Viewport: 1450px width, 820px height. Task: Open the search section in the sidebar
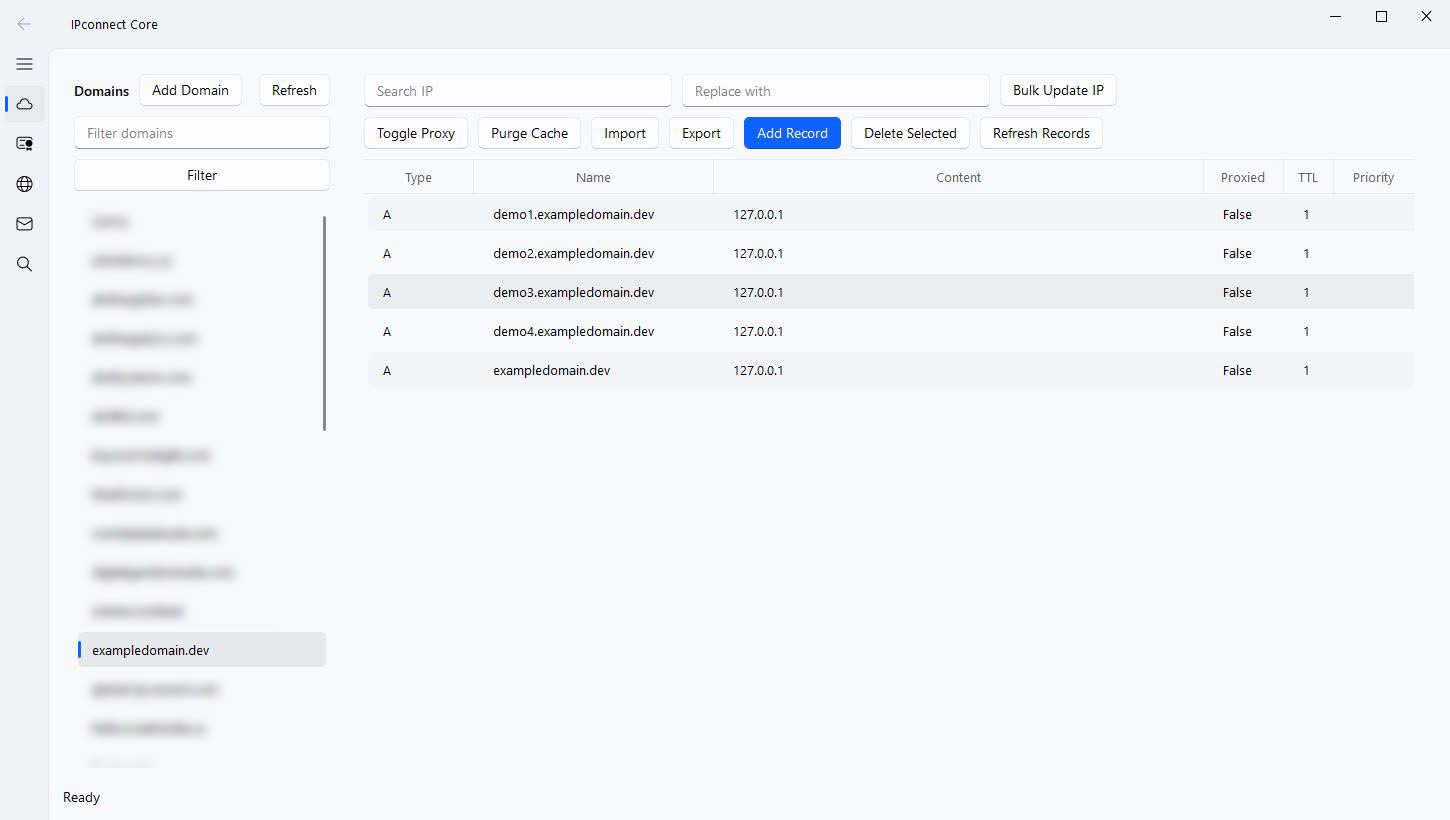[x=24, y=263]
